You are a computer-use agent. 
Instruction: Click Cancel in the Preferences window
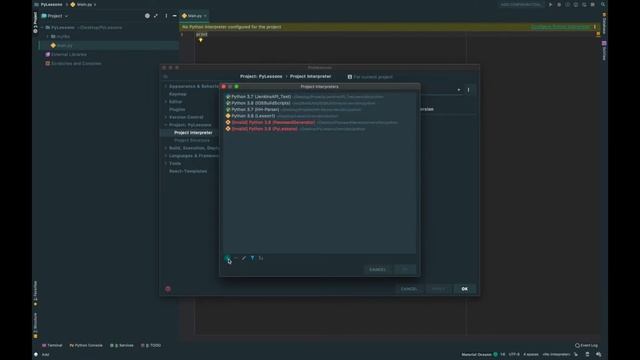pos(409,289)
